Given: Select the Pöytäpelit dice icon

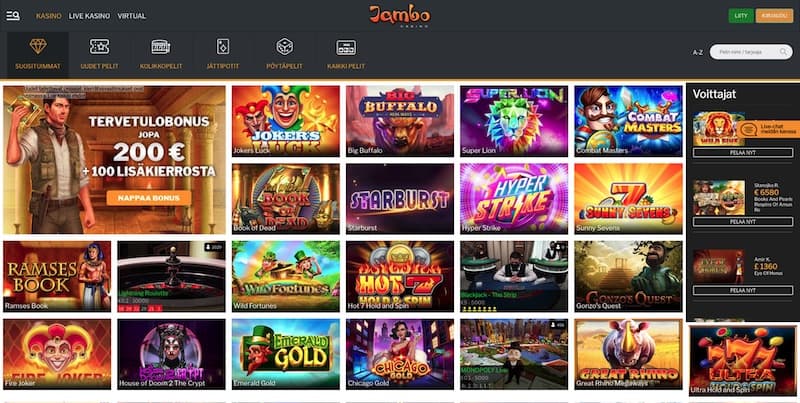Looking at the screenshot, I should point(285,46).
